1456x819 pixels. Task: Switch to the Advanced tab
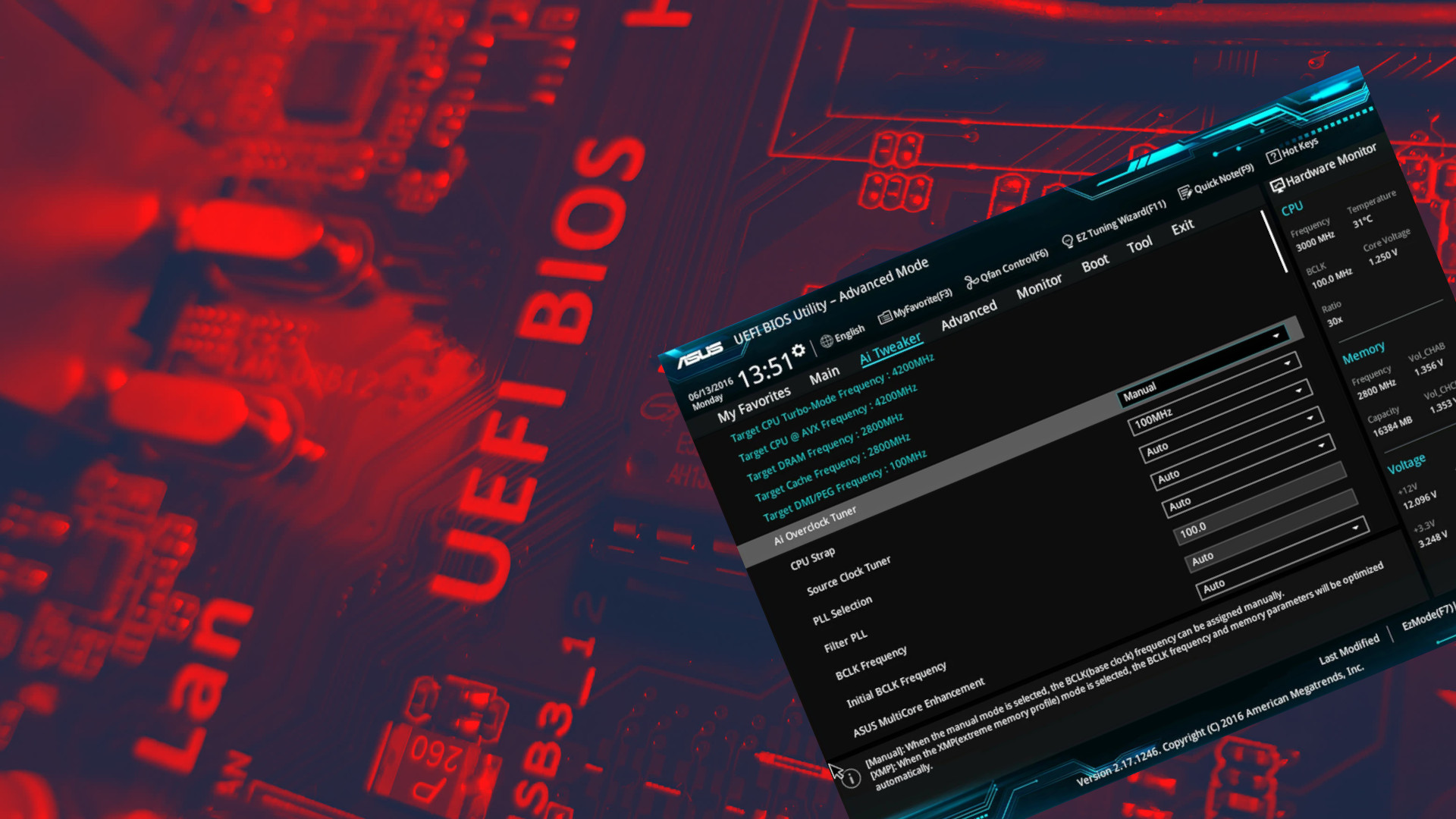pyautogui.click(x=968, y=314)
